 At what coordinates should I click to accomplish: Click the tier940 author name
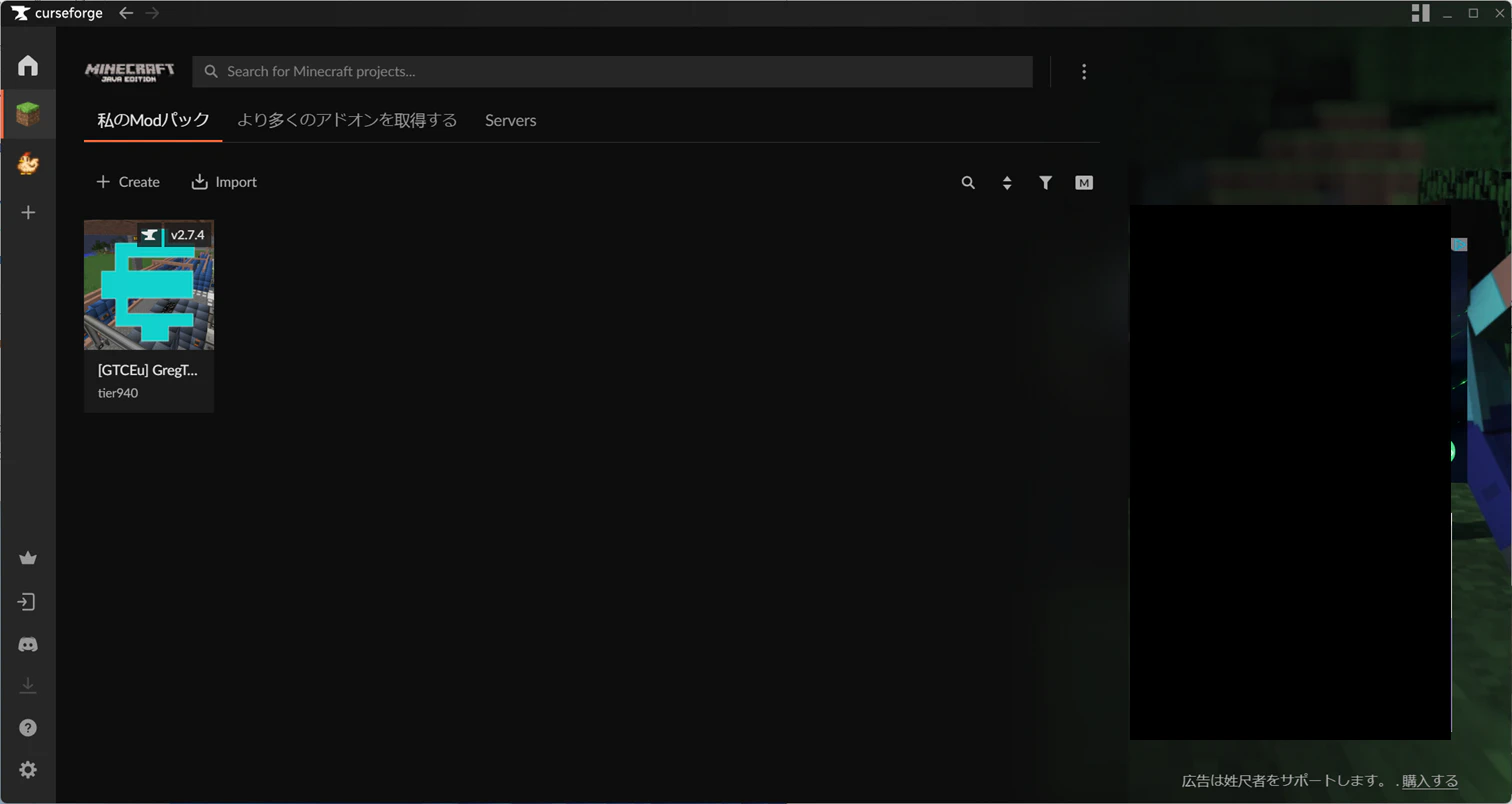tap(118, 393)
